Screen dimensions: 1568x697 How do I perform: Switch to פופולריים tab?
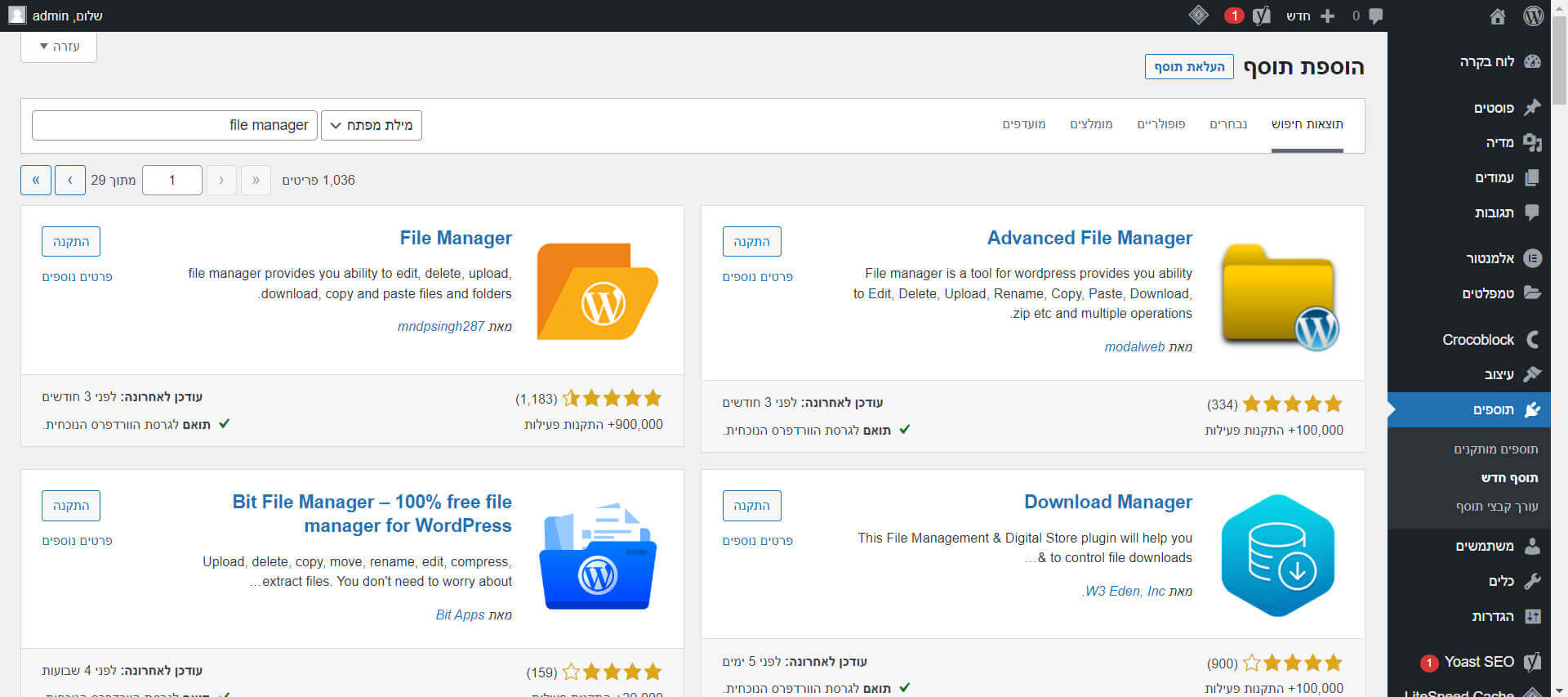tap(1160, 124)
